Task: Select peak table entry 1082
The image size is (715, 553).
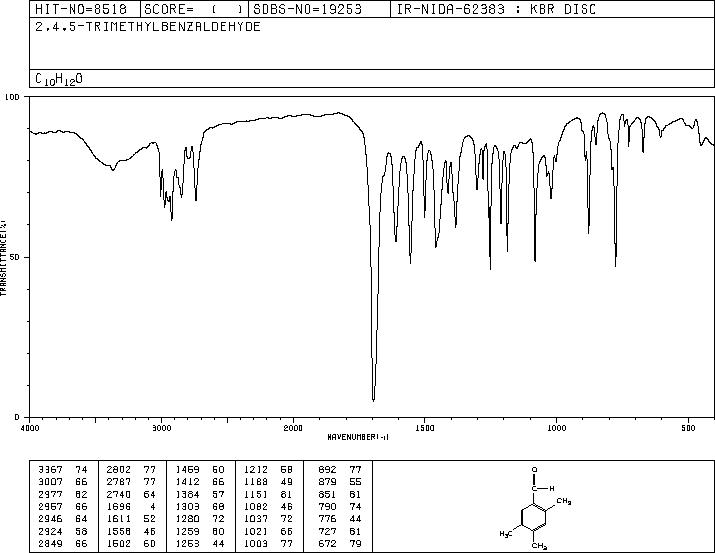Action: click(x=256, y=506)
